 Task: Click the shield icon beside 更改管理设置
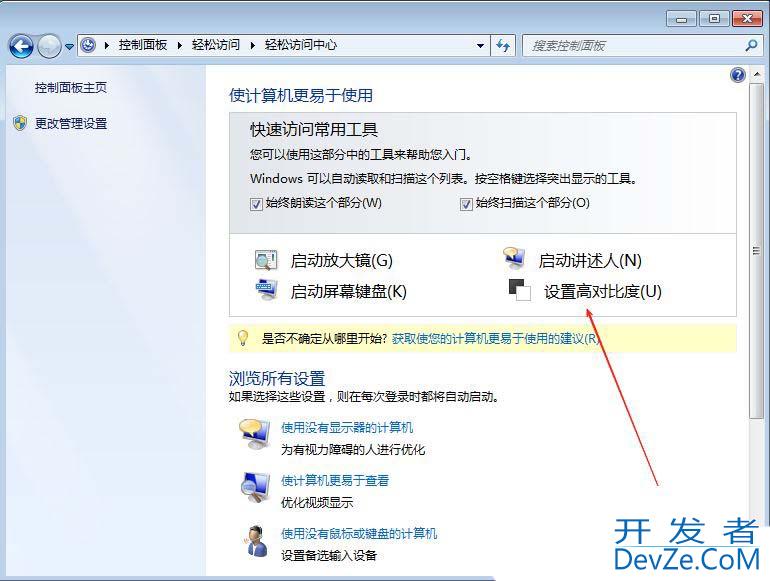pyautogui.click(x=20, y=123)
